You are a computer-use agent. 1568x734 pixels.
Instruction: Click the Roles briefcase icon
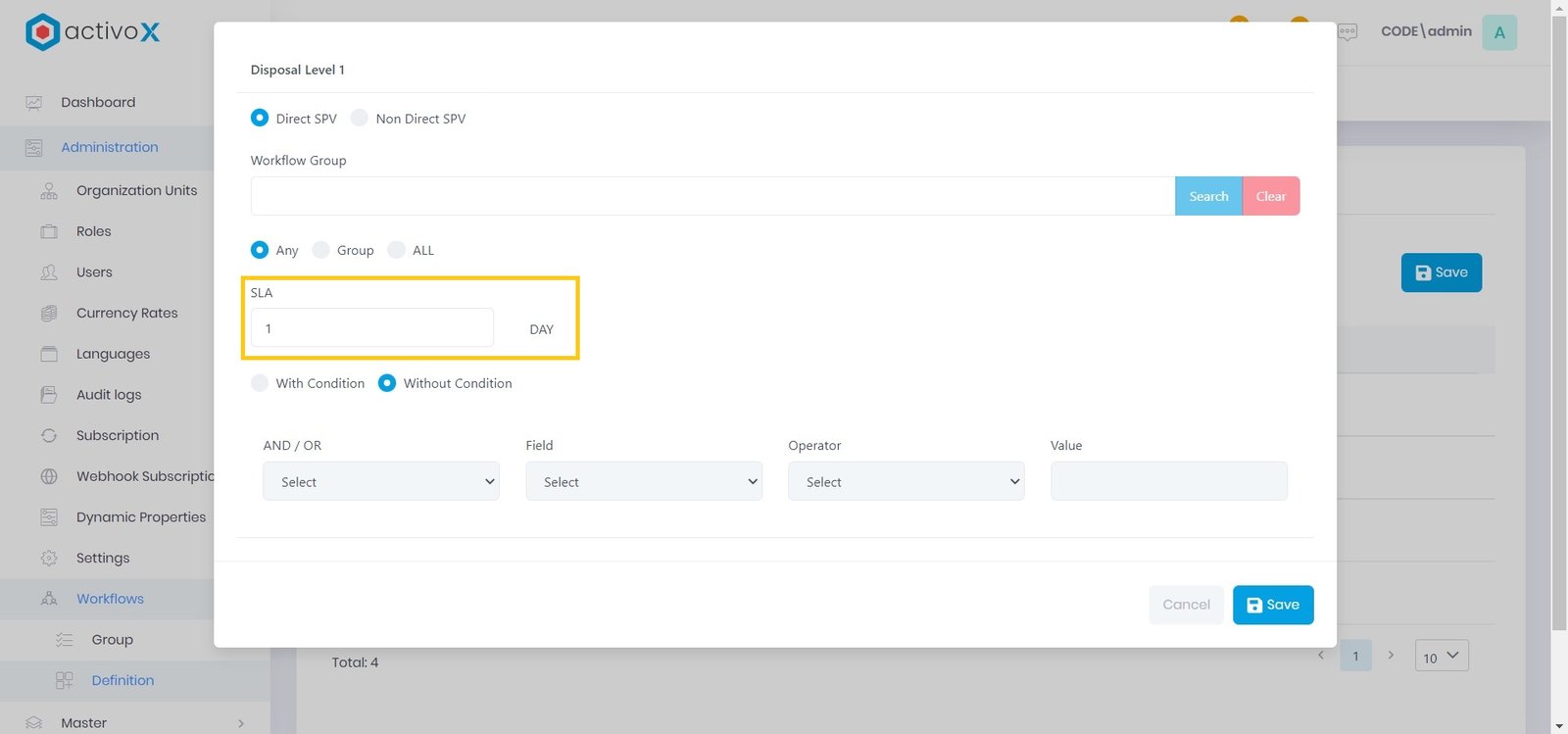[x=49, y=232]
